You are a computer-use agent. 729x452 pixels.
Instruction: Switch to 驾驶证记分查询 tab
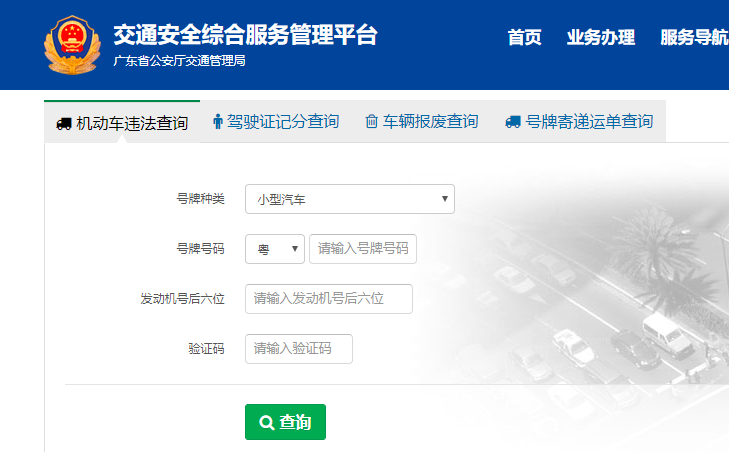276,122
